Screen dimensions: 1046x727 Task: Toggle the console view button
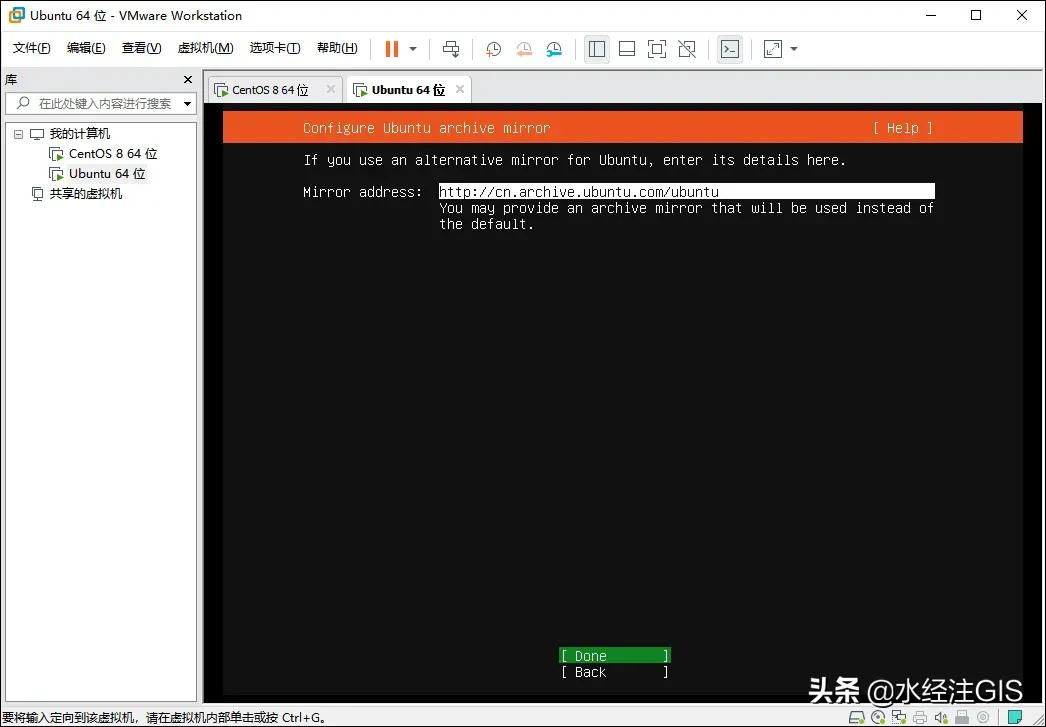click(730, 48)
